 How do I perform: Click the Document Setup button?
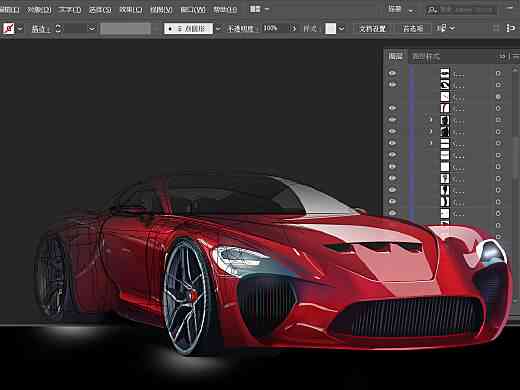click(x=372, y=29)
